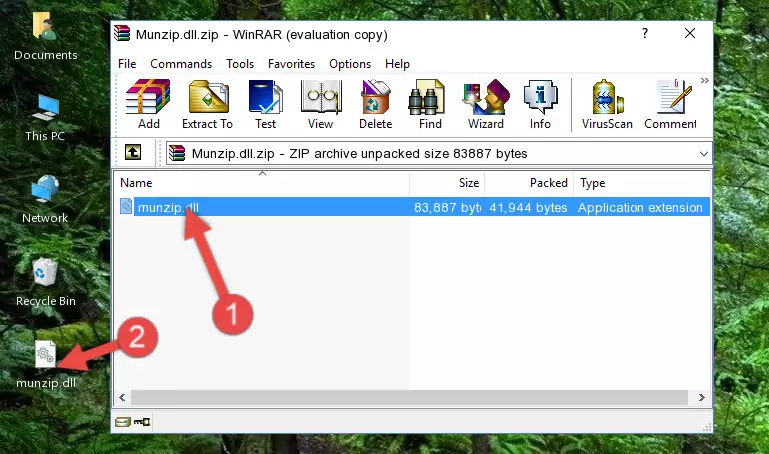This screenshot has width=769, height=454.
Task: Open the Find binoculars tool
Action: (x=430, y=104)
